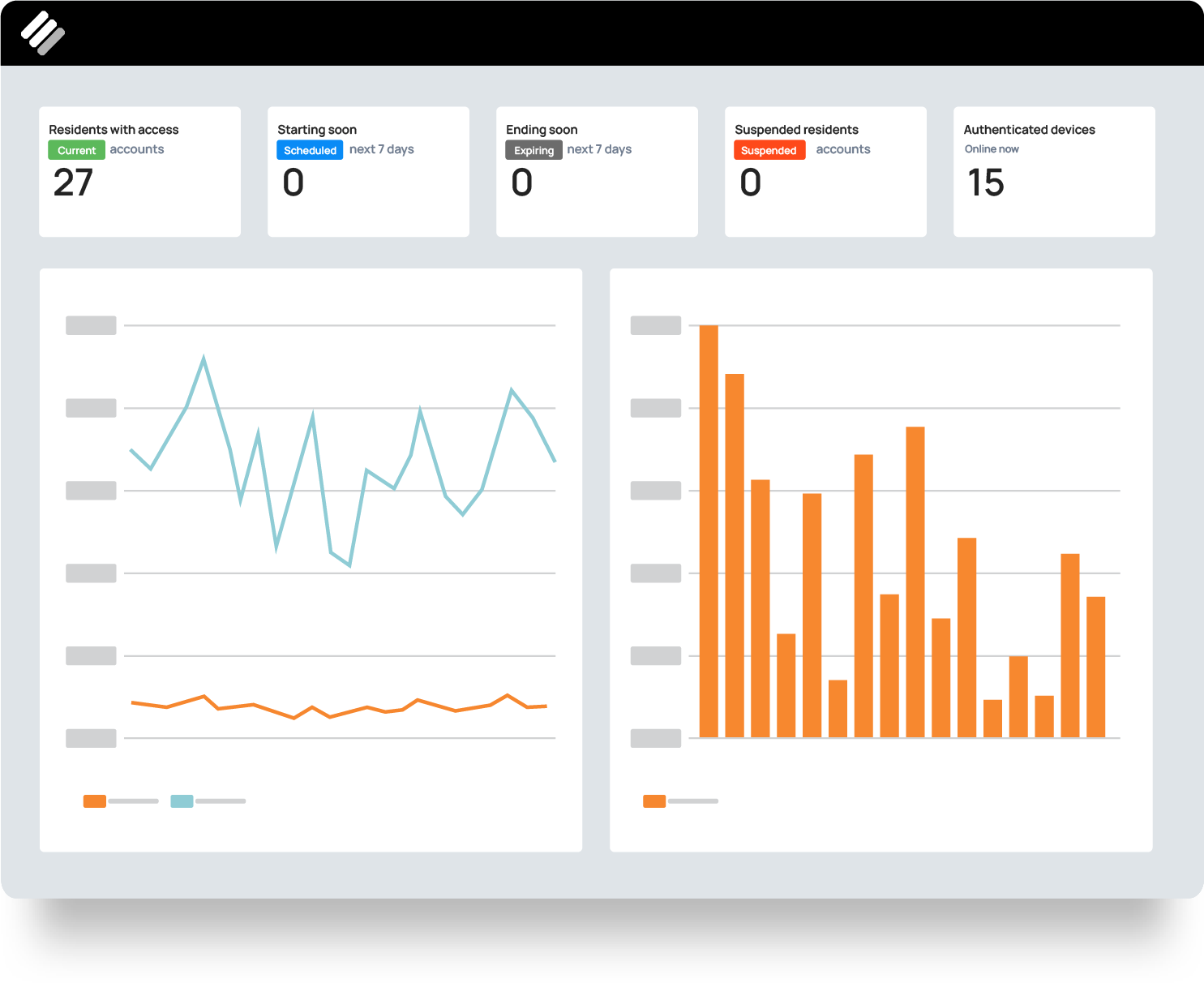Click the orange legend marker under the line chart
1204x983 pixels.
(94, 801)
